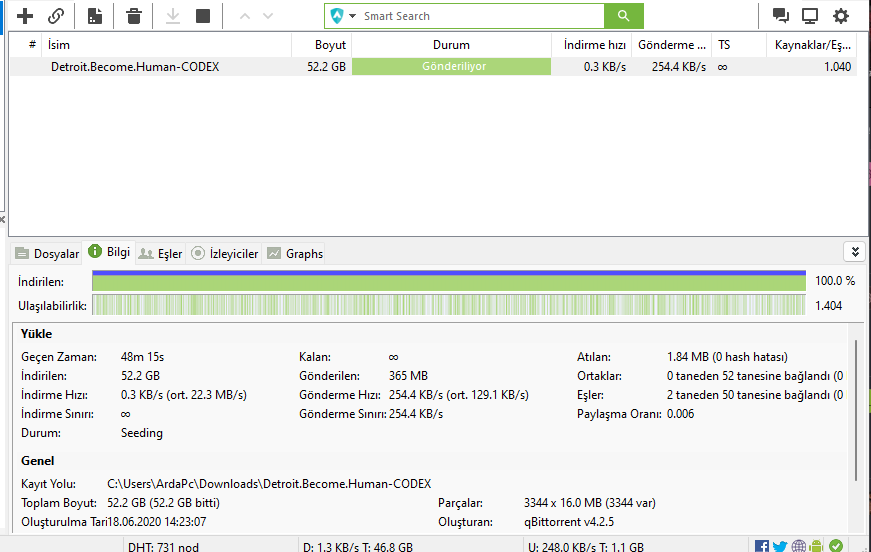Switch to the Eşler tab
The width and height of the screenshot is (871, 552).
point(160,254)
